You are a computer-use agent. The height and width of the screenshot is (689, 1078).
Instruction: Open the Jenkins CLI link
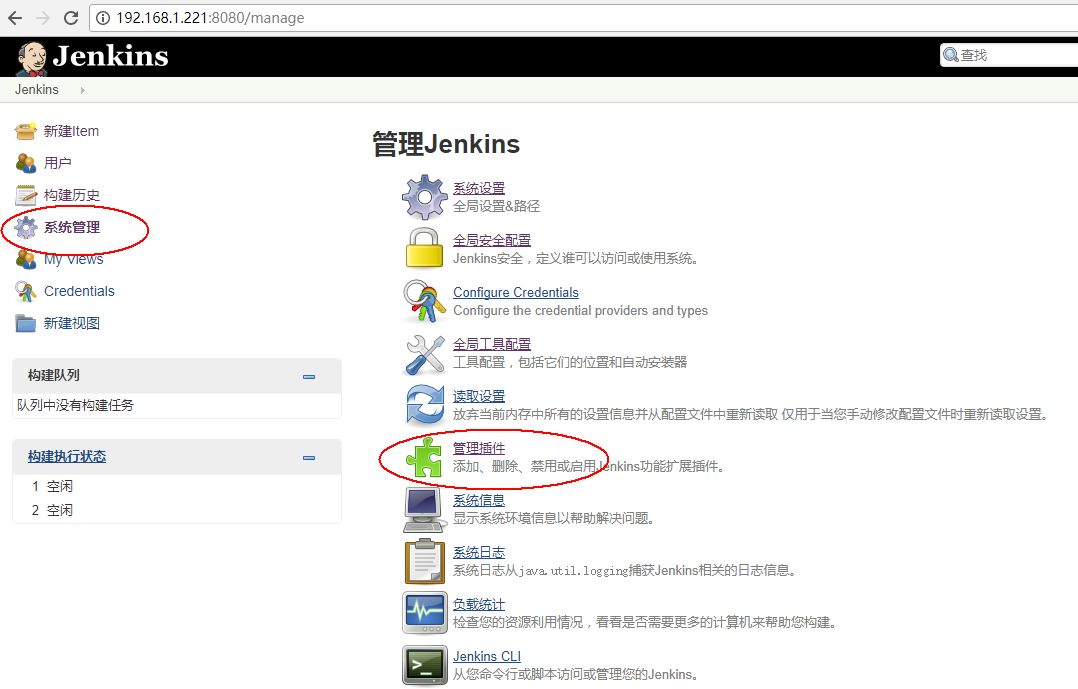point(487,656)
